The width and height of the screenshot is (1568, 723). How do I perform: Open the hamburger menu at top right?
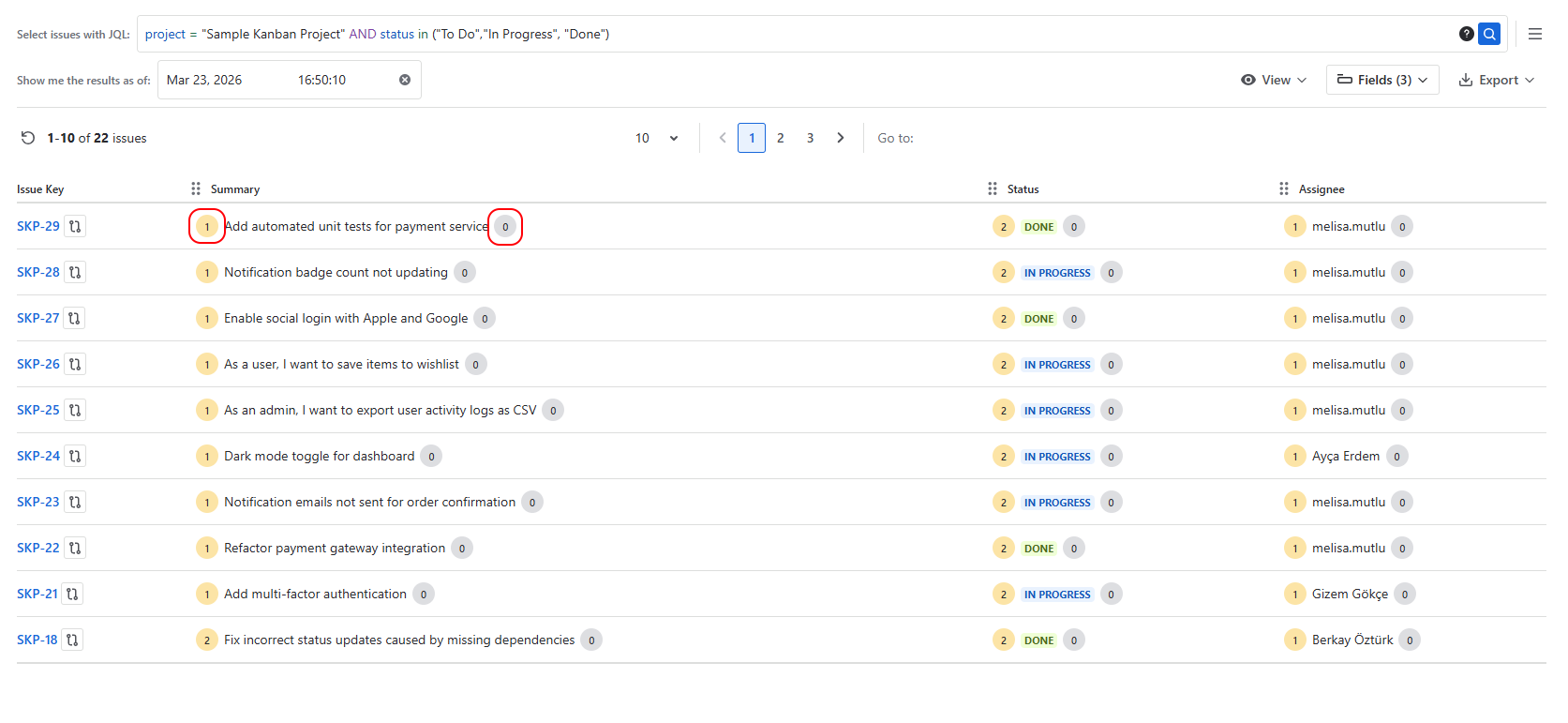1534,34
